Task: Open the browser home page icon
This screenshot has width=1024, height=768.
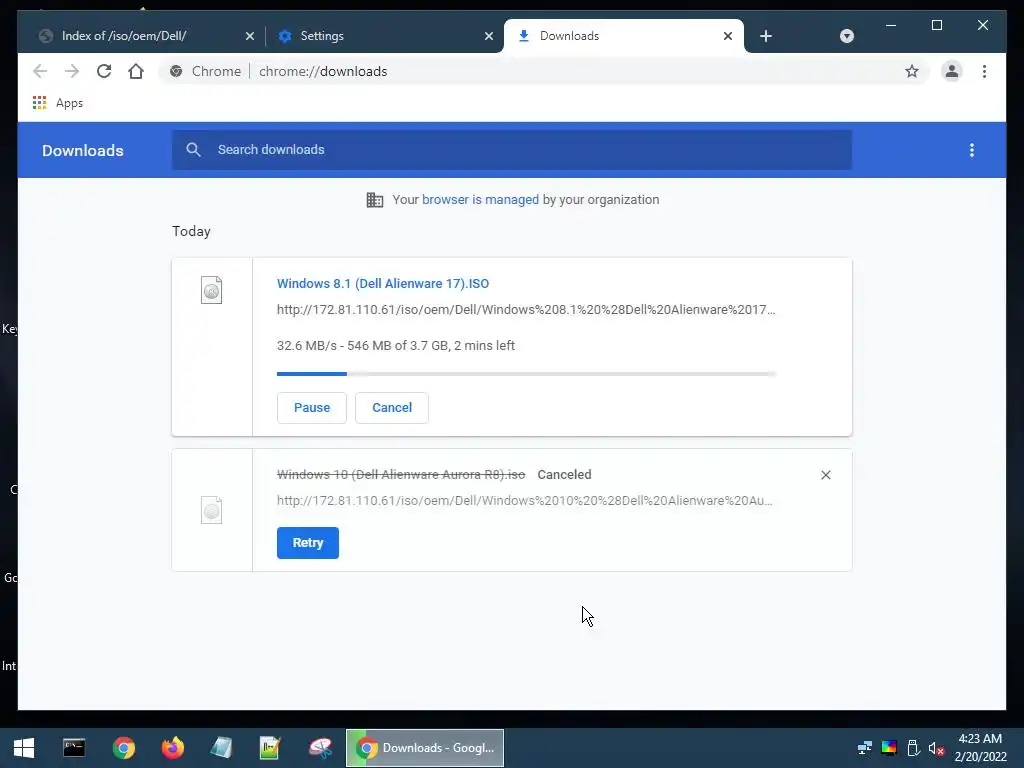Action: [x=136, y=71]
